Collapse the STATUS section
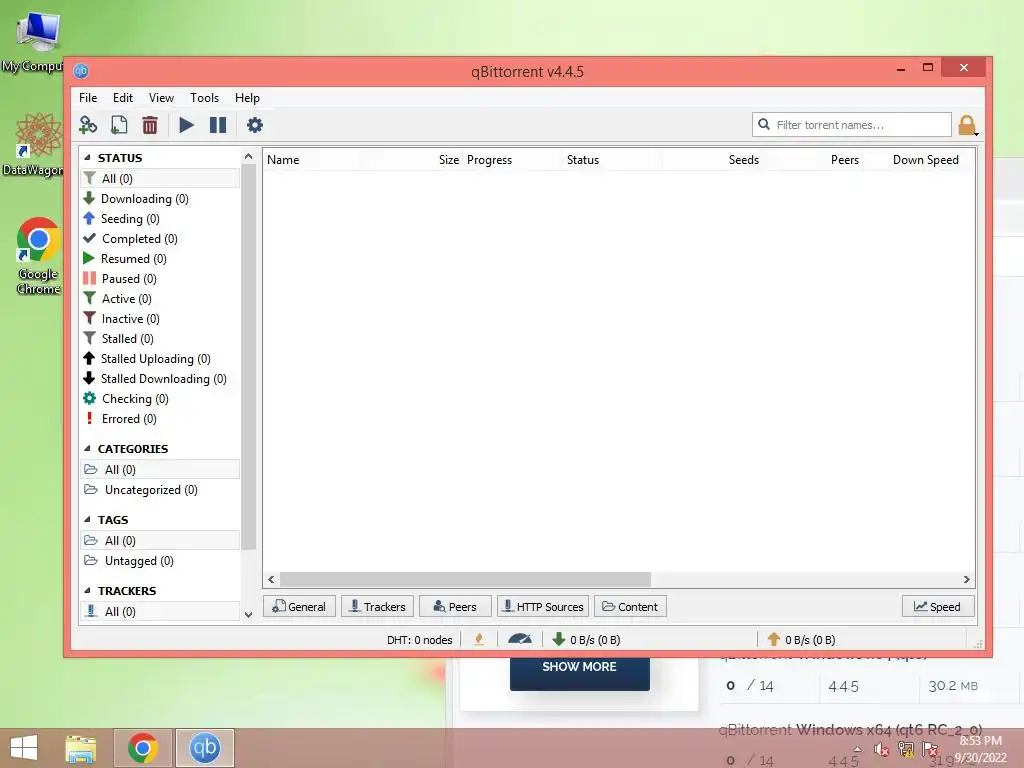 (x=88, y=157)
